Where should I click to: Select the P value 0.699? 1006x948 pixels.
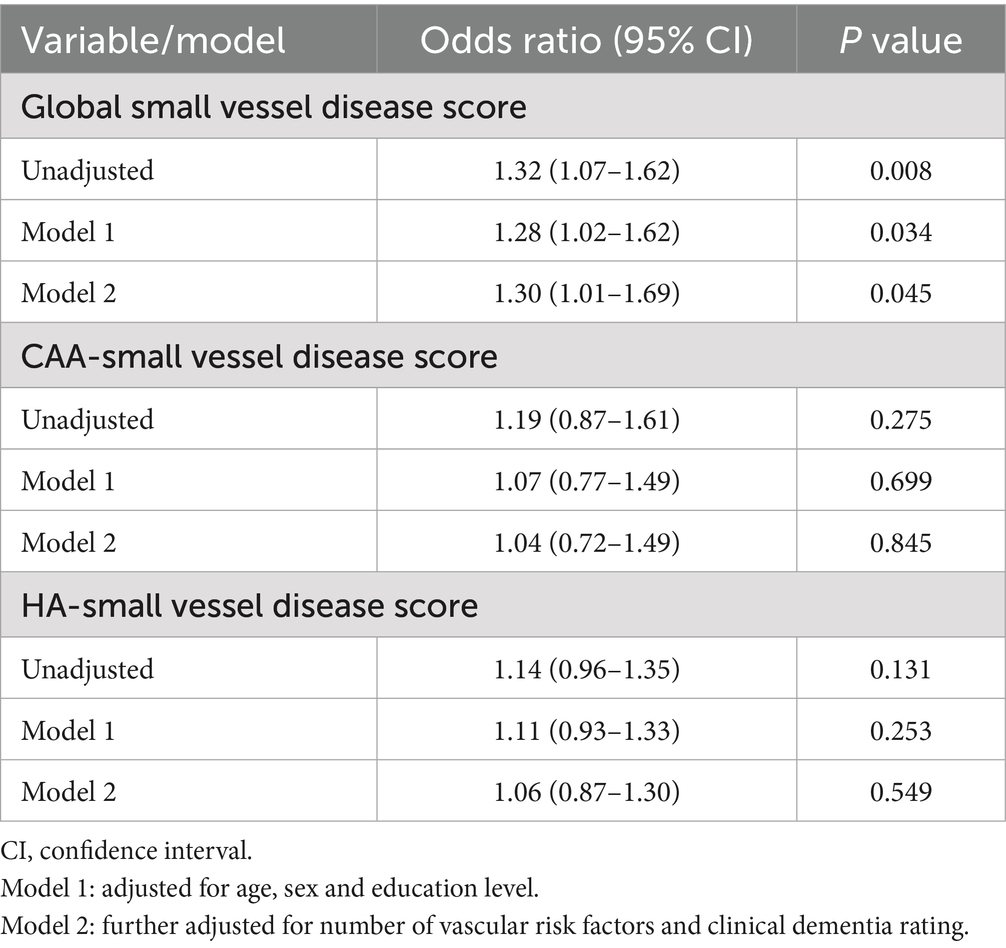(x=900, y=481)
